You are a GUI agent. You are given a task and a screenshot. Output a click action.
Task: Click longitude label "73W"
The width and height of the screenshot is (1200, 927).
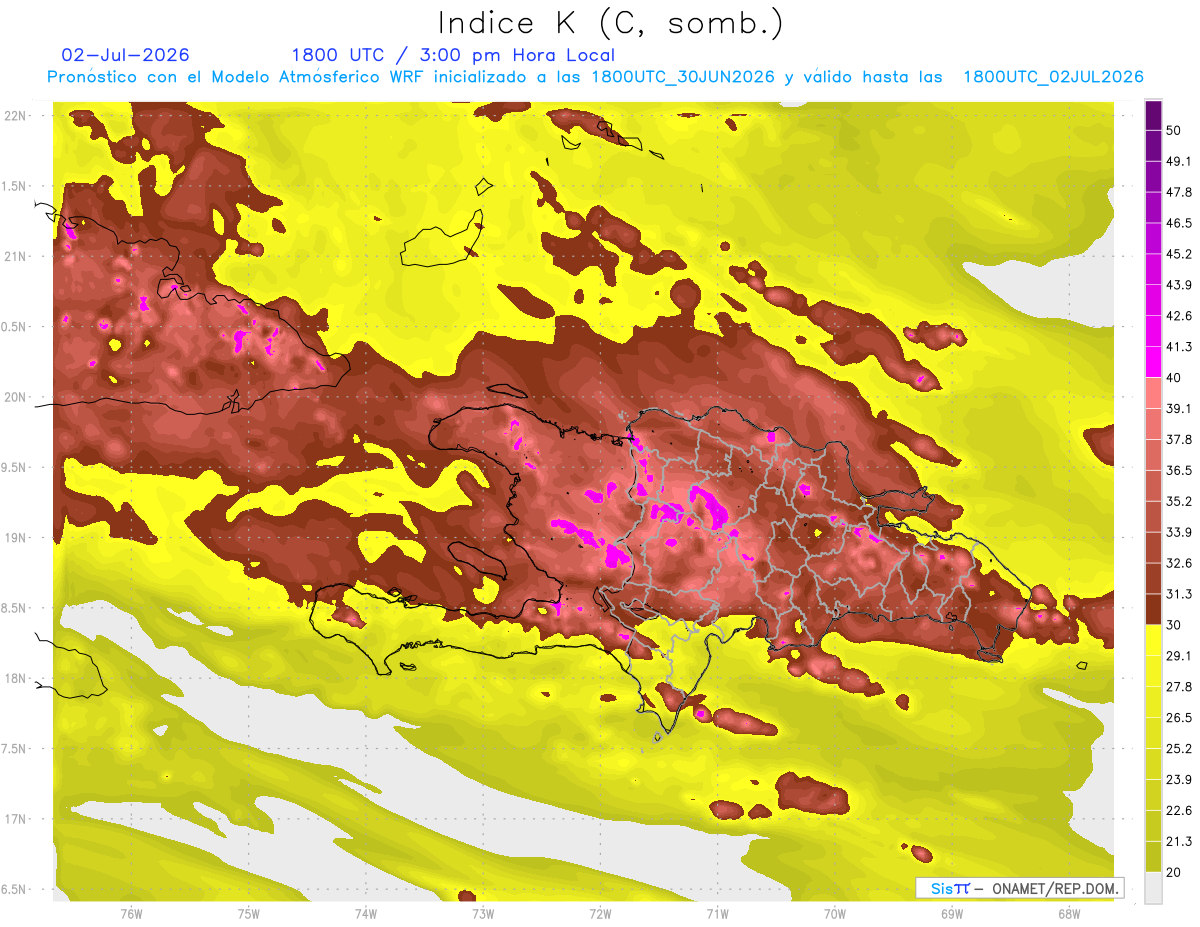pyautogui.click(x=483, y=914)
